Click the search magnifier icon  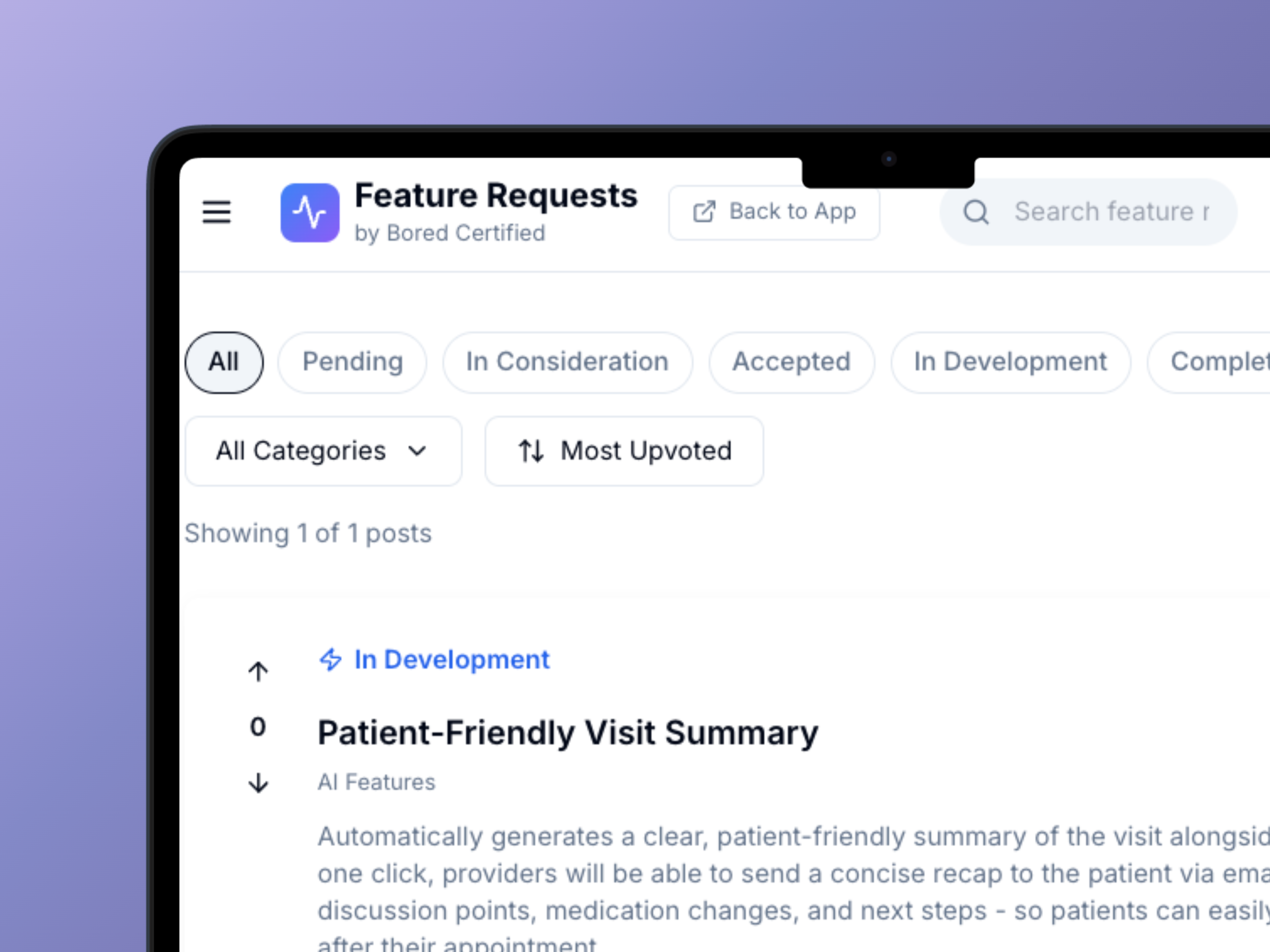(975, 212)
